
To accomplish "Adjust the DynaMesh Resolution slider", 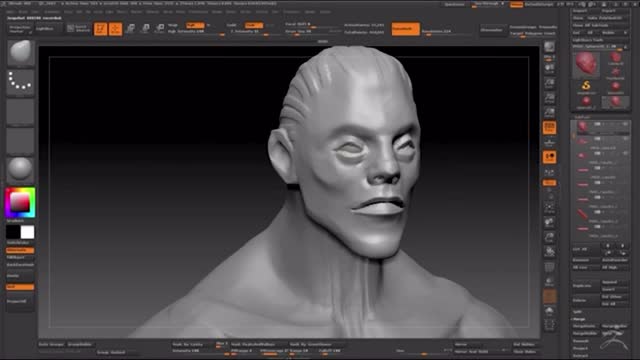I will (x=447, y=31).
